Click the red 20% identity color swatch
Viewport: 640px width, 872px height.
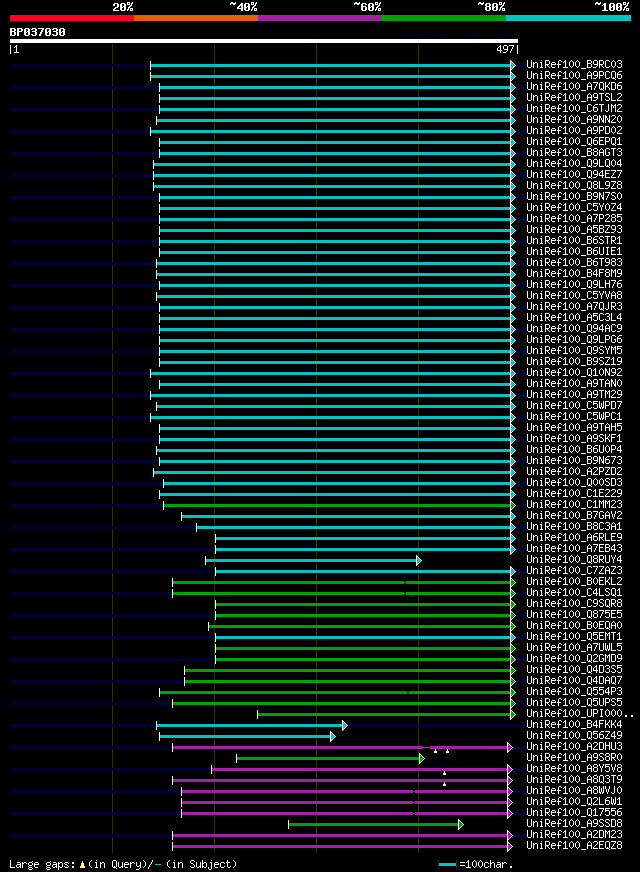[x=72, y=18]
